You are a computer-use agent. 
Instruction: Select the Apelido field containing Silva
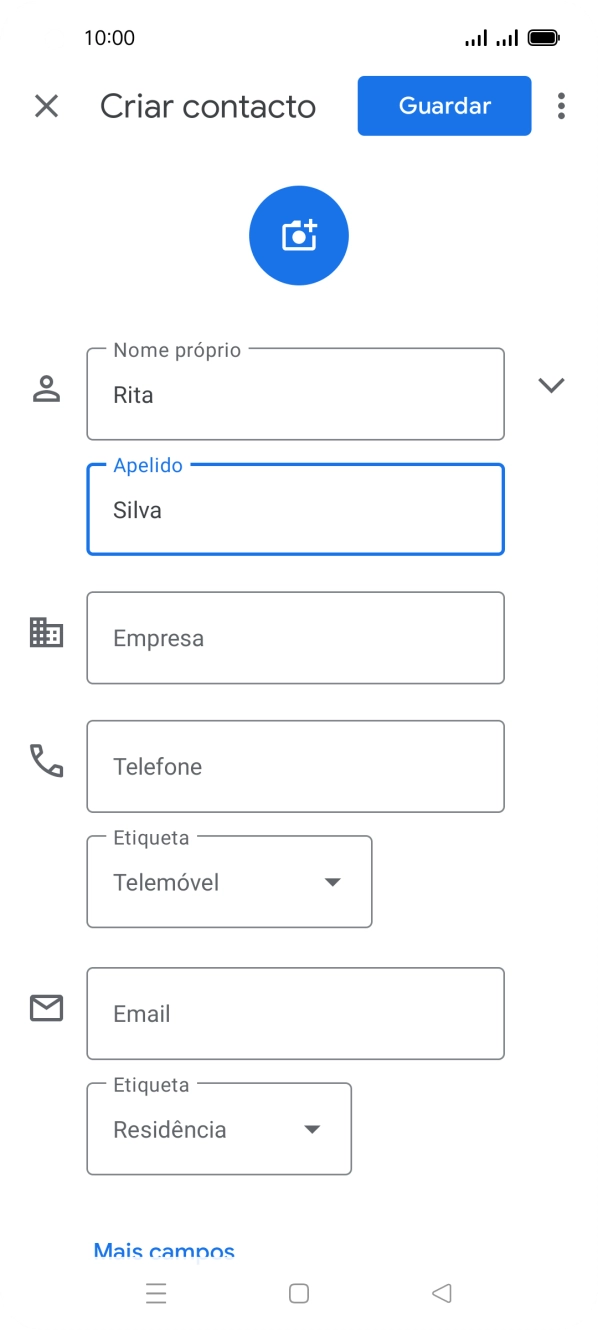(x=295, y=509)
